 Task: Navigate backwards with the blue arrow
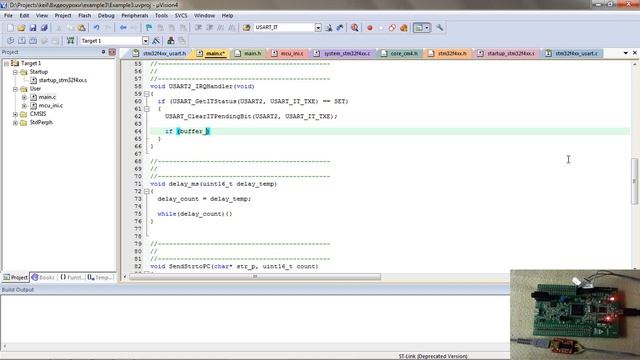tap(123, 28)
